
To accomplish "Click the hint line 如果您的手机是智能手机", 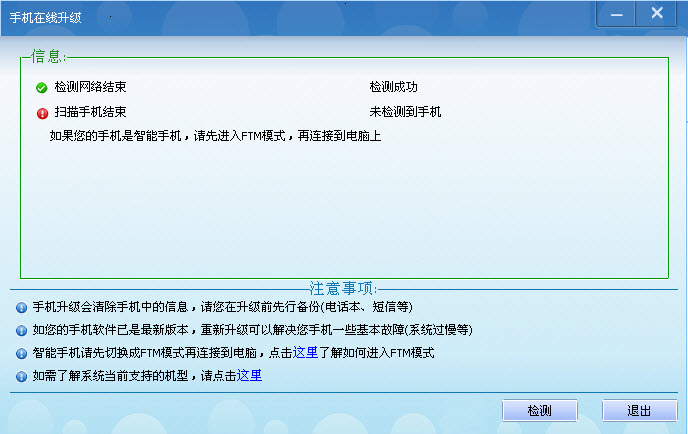I will click(215, 136).
